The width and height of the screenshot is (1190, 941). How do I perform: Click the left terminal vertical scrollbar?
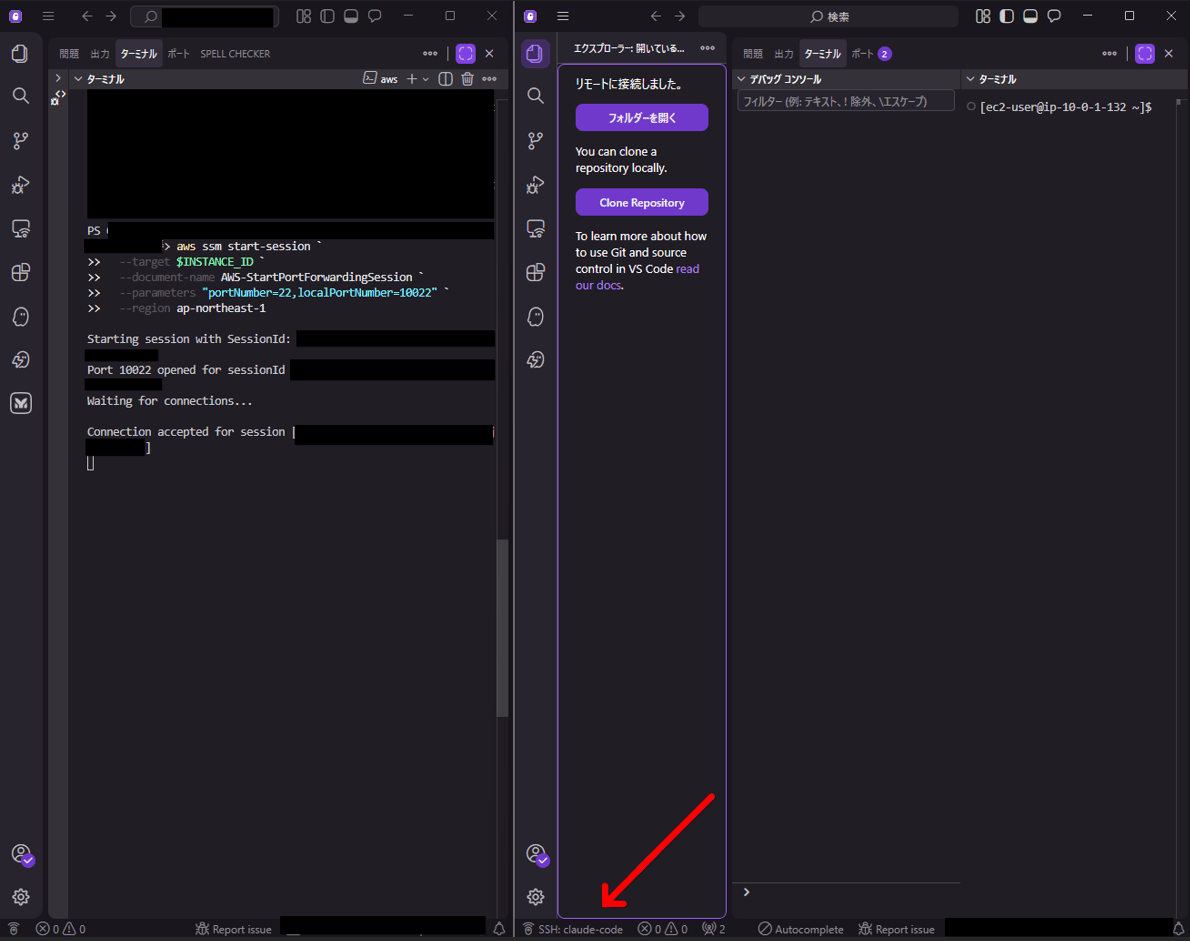point(503,627)
